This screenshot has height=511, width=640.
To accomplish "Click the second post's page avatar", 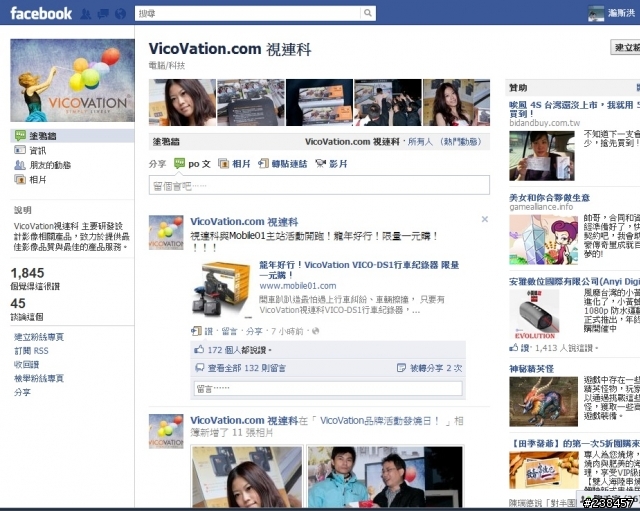I will tap(166, 431).
